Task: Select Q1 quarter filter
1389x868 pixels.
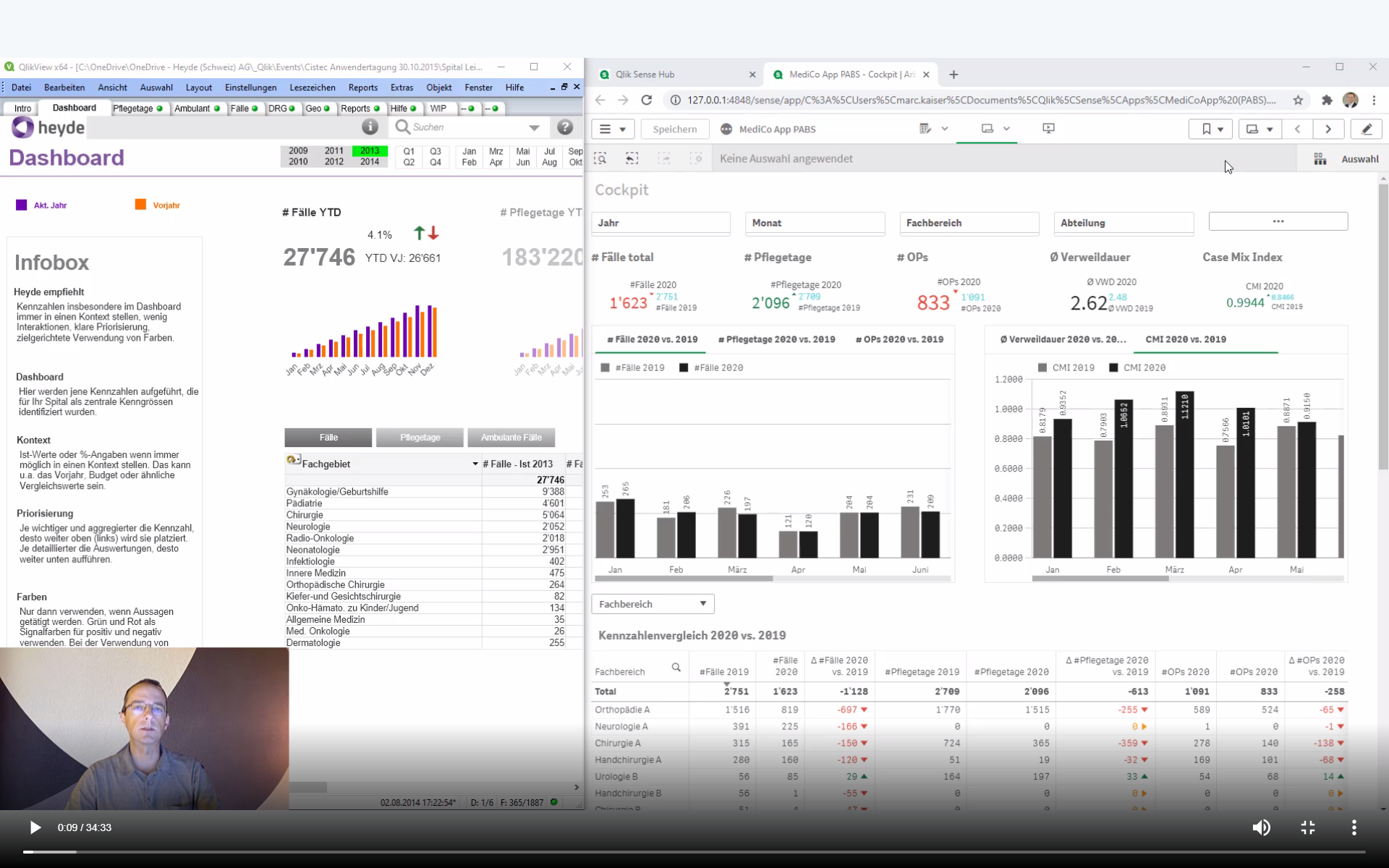Action: [409, 151]
